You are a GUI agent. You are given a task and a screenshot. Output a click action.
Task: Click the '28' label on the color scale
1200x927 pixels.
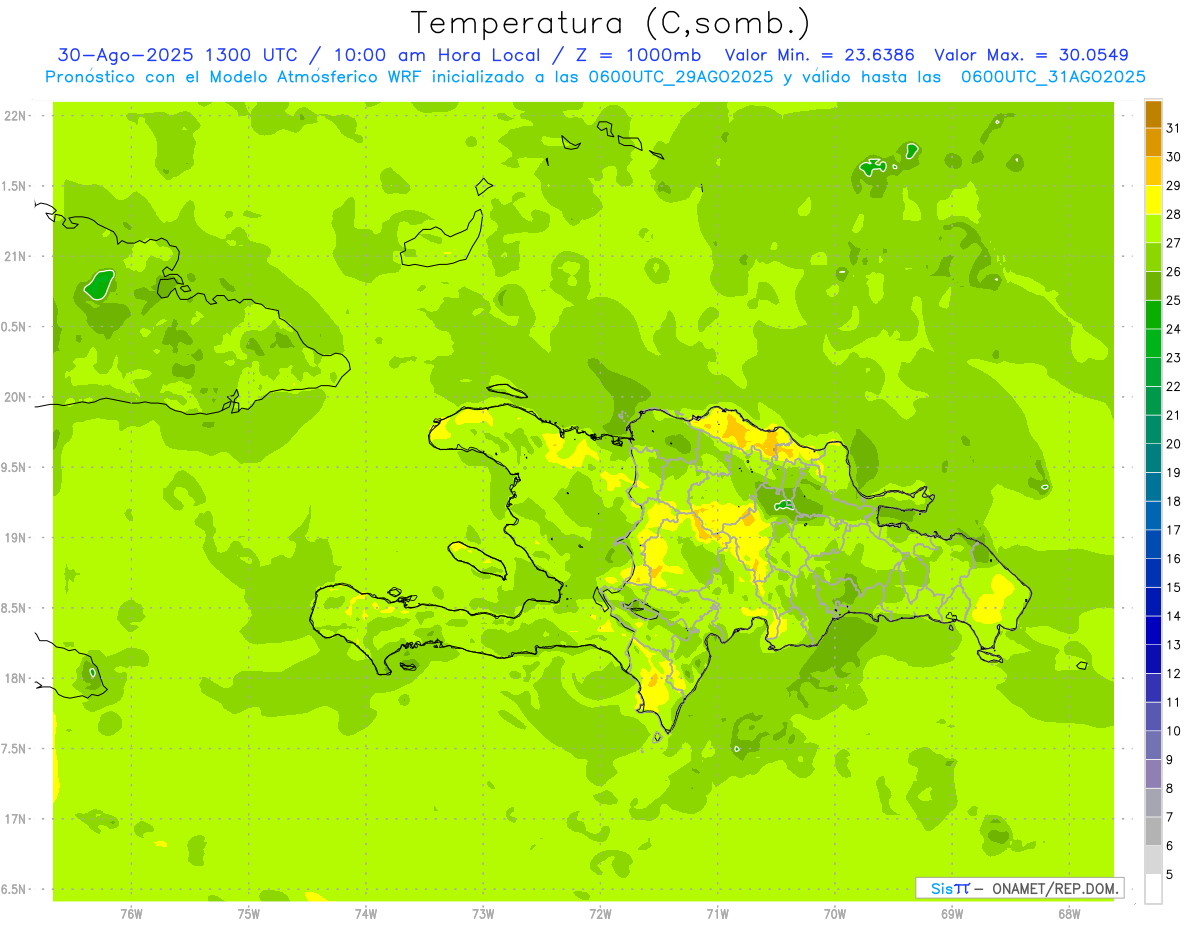point(1174,214)
